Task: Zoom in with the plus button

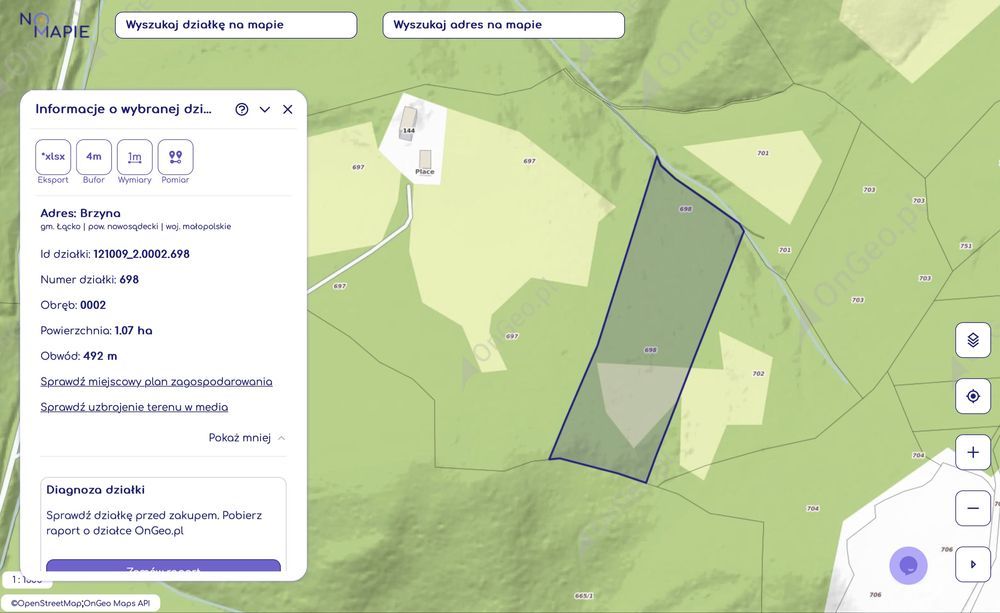Action: [972, 452]
